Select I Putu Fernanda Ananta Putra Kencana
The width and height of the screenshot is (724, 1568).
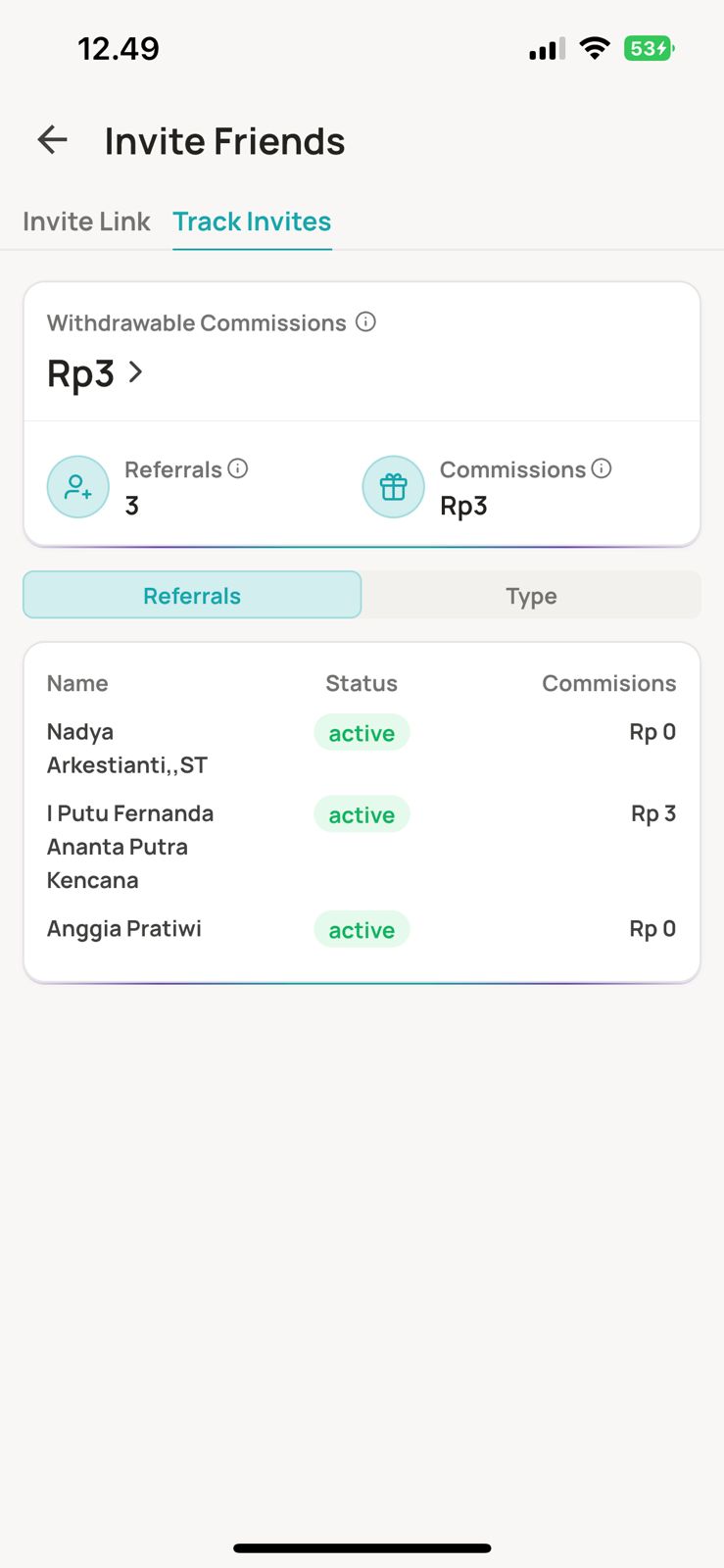click(130, 846)
